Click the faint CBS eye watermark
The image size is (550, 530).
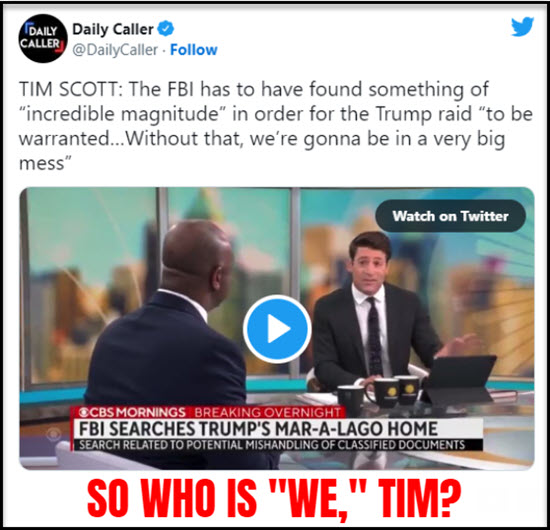[53, 434]
